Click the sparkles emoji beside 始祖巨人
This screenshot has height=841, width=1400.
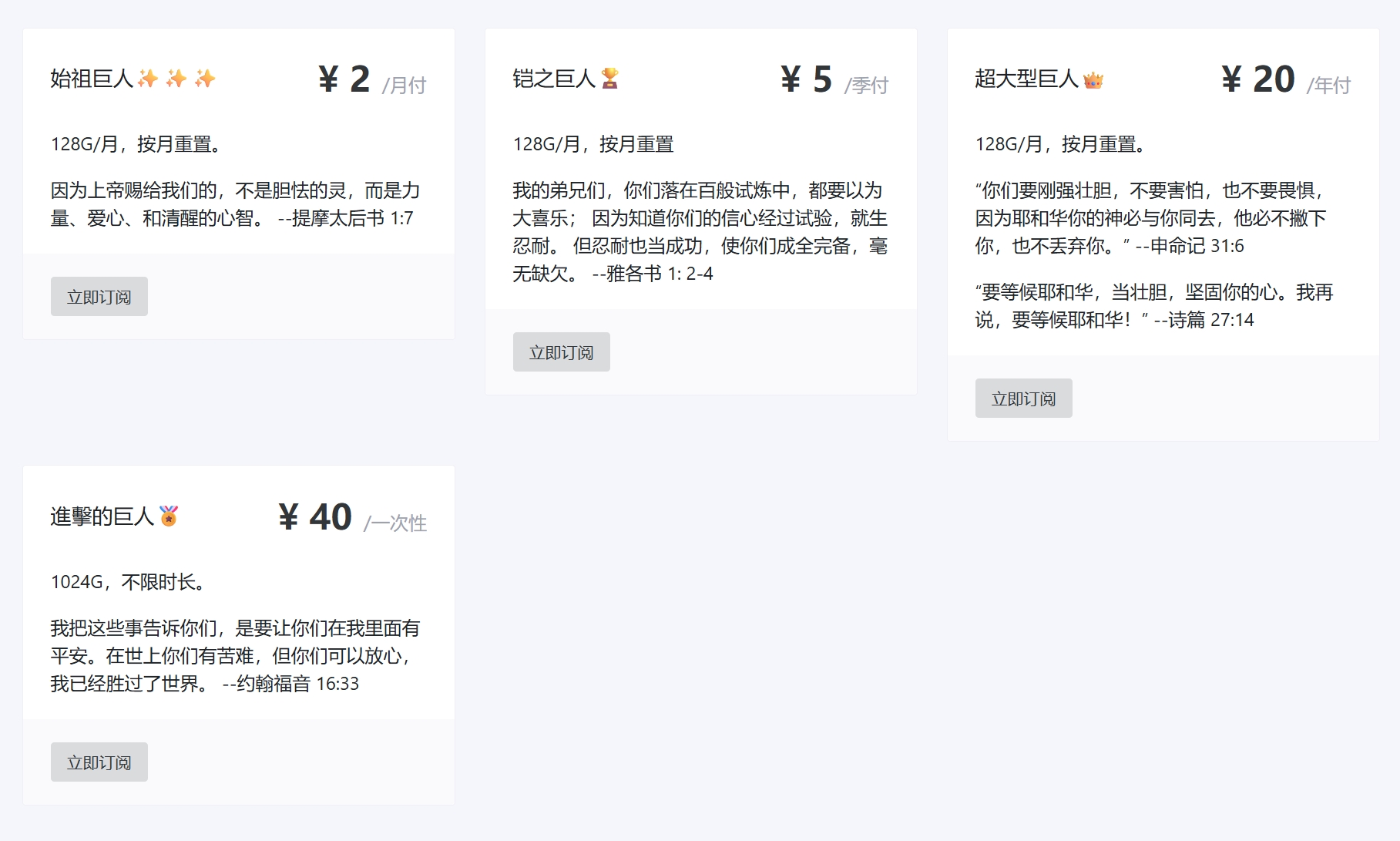tap(176, 79)
